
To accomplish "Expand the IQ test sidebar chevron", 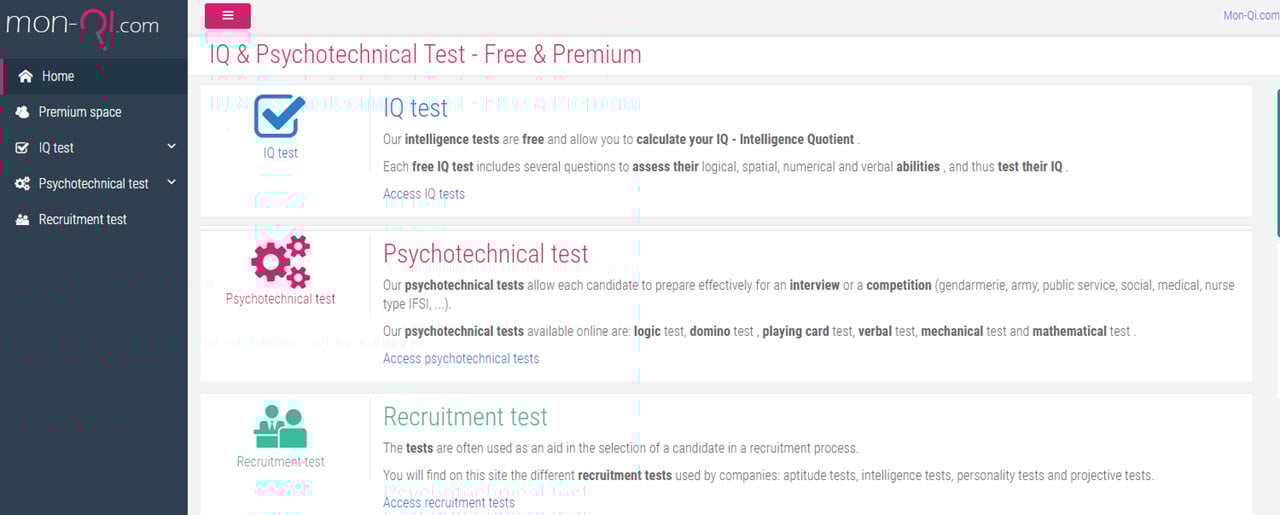I will (171, 147).
